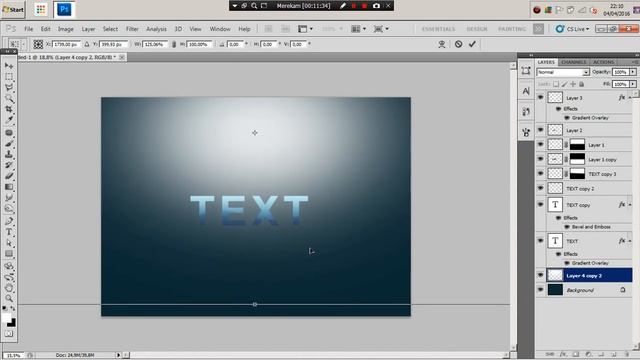Collapse effects on TEXT layer
The image size is (640, 360).
[x=629, y=241]
